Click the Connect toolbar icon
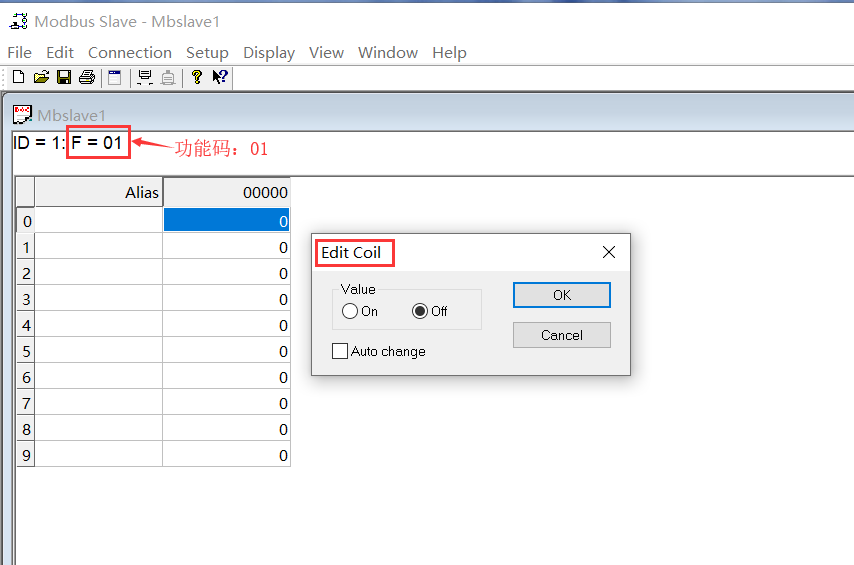 (145, 77)
